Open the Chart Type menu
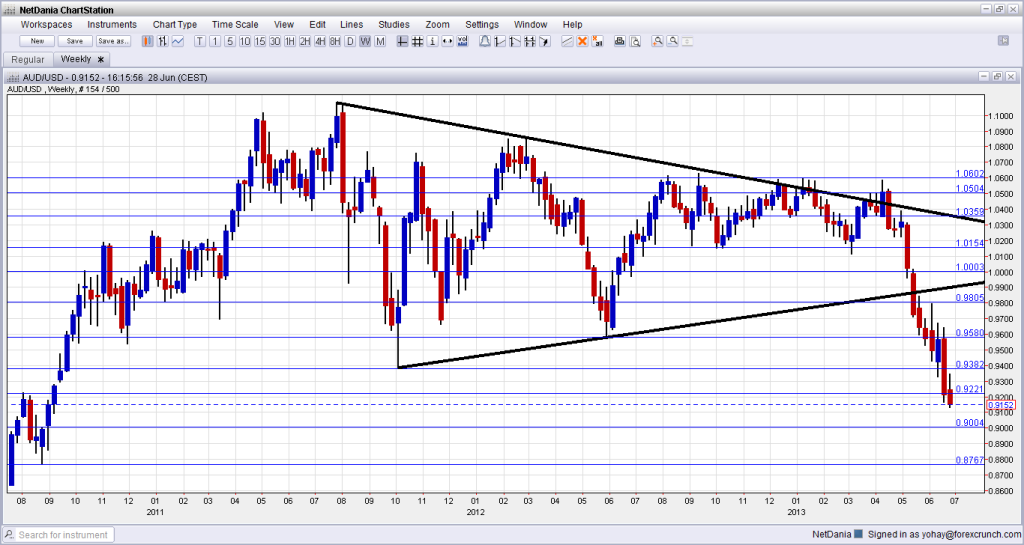Image resolution: width=1024 pixels, height=545 pixels. tap(175, 24)
